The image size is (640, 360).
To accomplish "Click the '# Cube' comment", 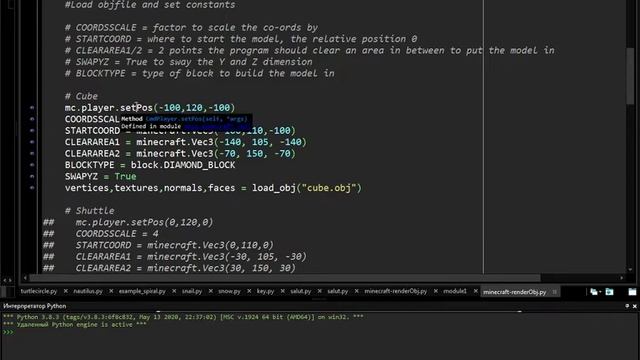I will pyautogui.click(x=81, y=96).
